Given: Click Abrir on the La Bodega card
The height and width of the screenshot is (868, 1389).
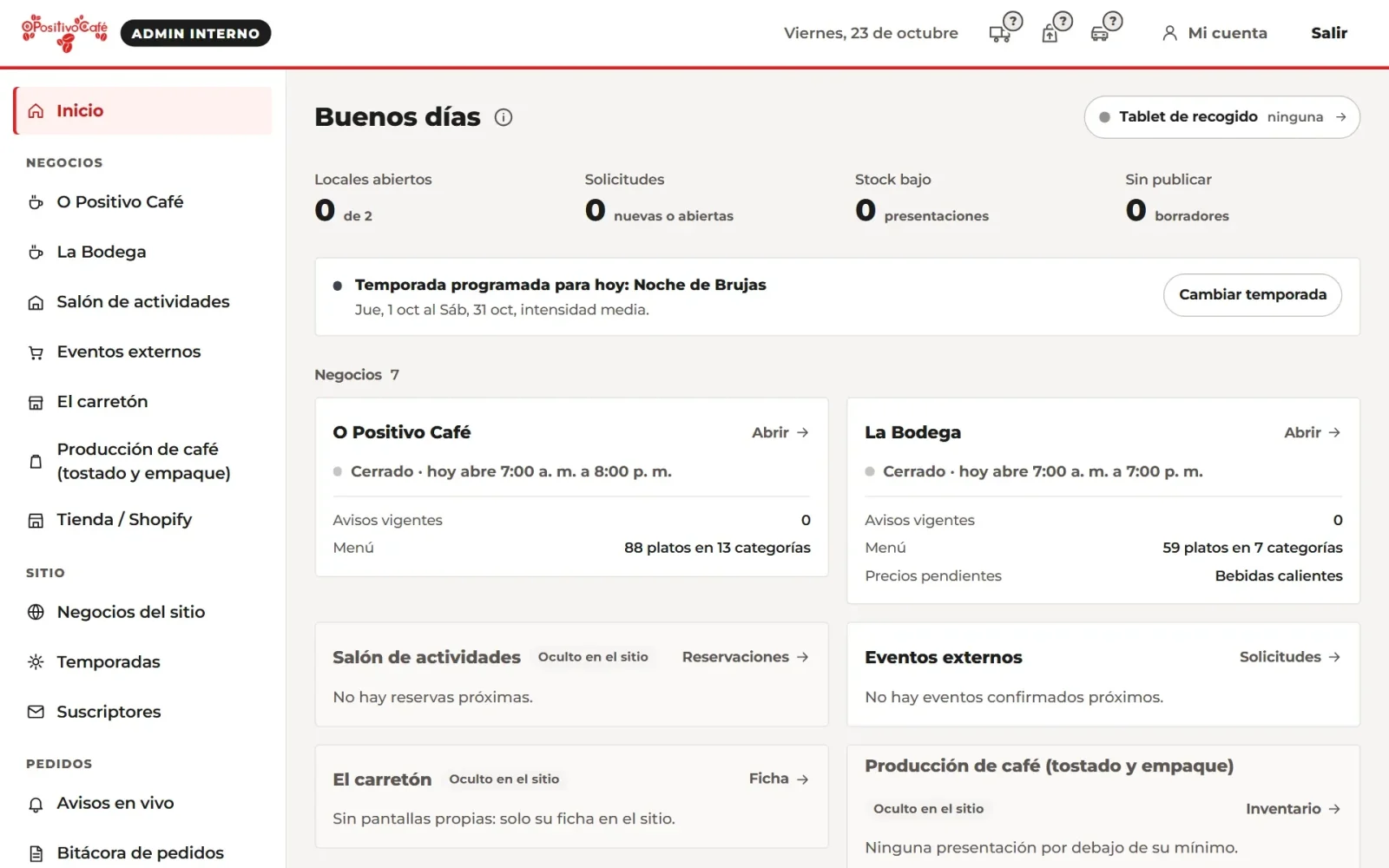Looking at the screenshot, I should tap(1313, 432).
